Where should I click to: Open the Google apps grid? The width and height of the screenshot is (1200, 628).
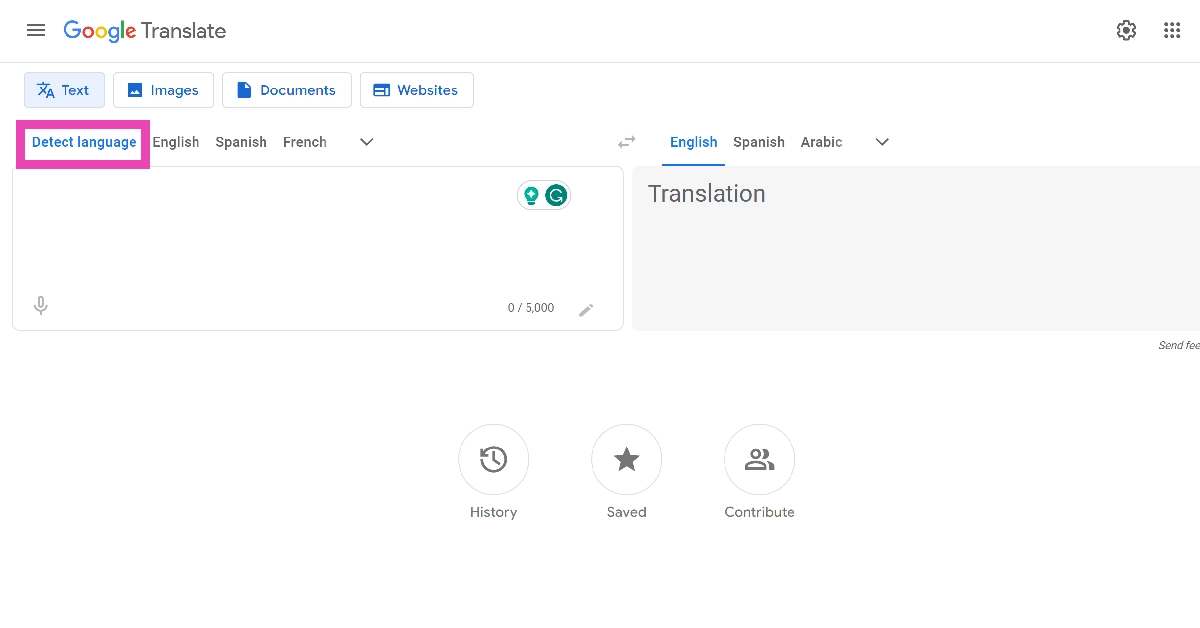click(x=1172, y=30)
